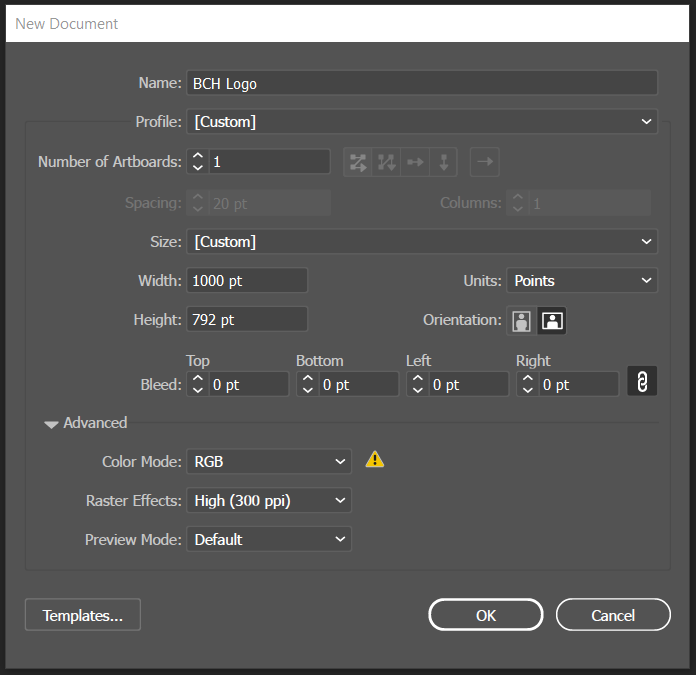696x675 pixels.
Task: Select Arrange by Row artboard icon
Action: 415,162
